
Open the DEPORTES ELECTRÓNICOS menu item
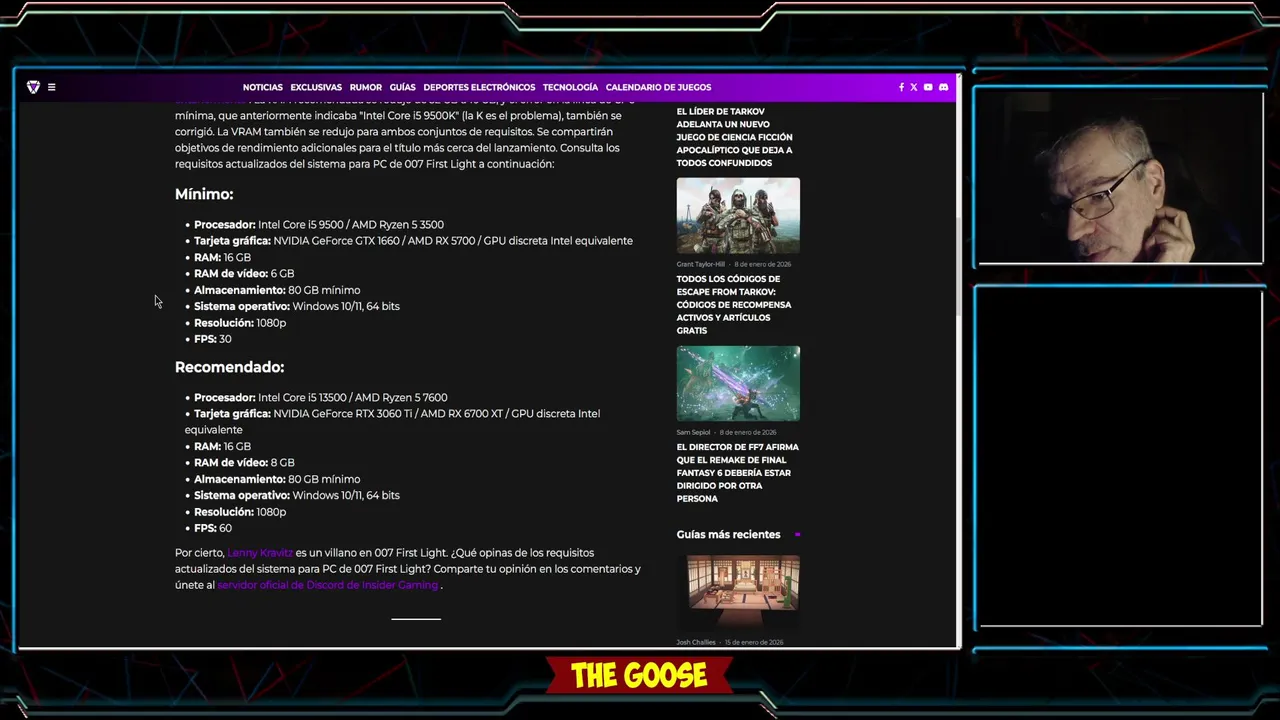tap(479, 87)
